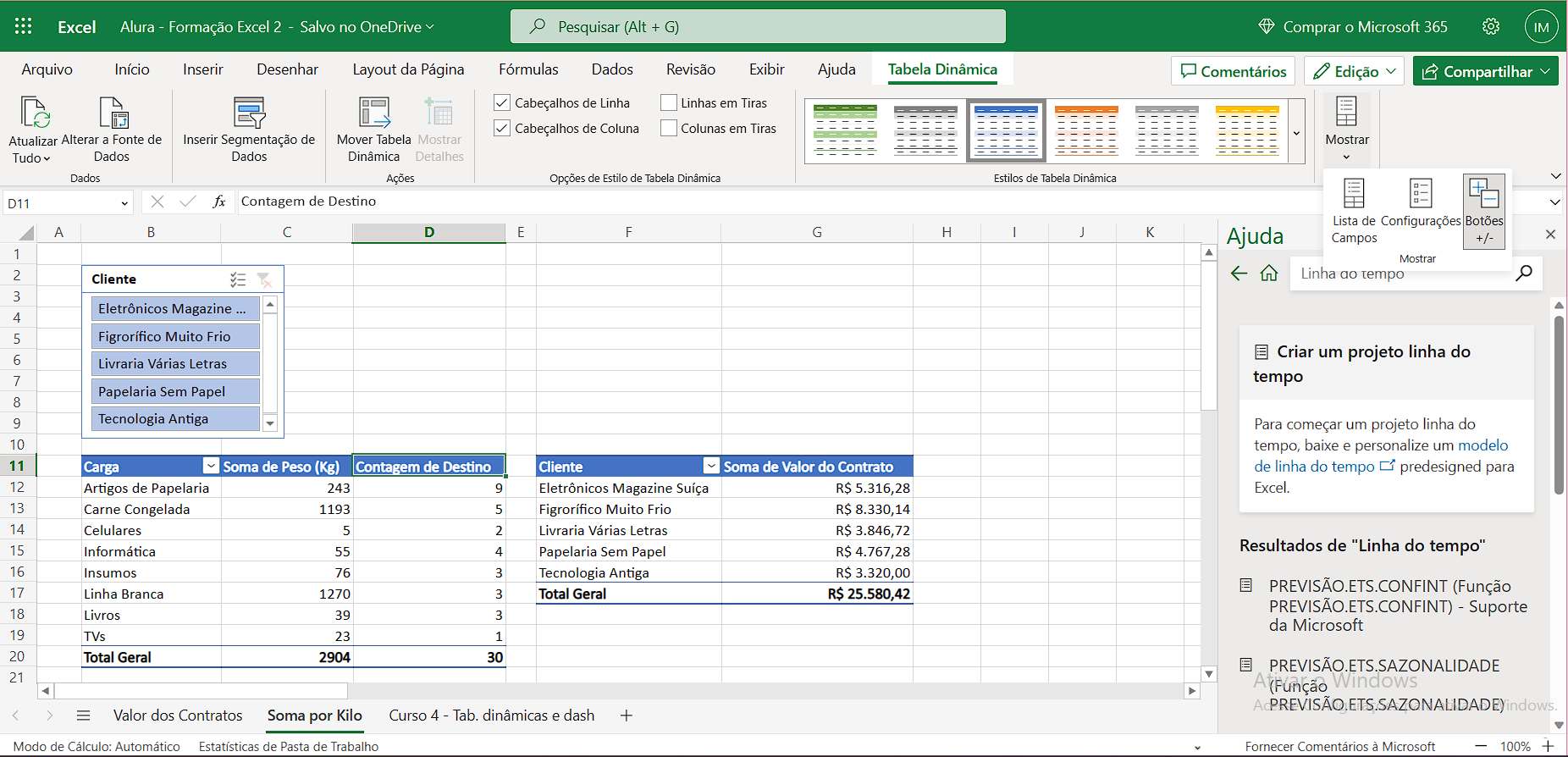1568x757 pixels.
Task: Open Configurações of pivot table
Action: pyautogui.click(x=1421, y=203)
